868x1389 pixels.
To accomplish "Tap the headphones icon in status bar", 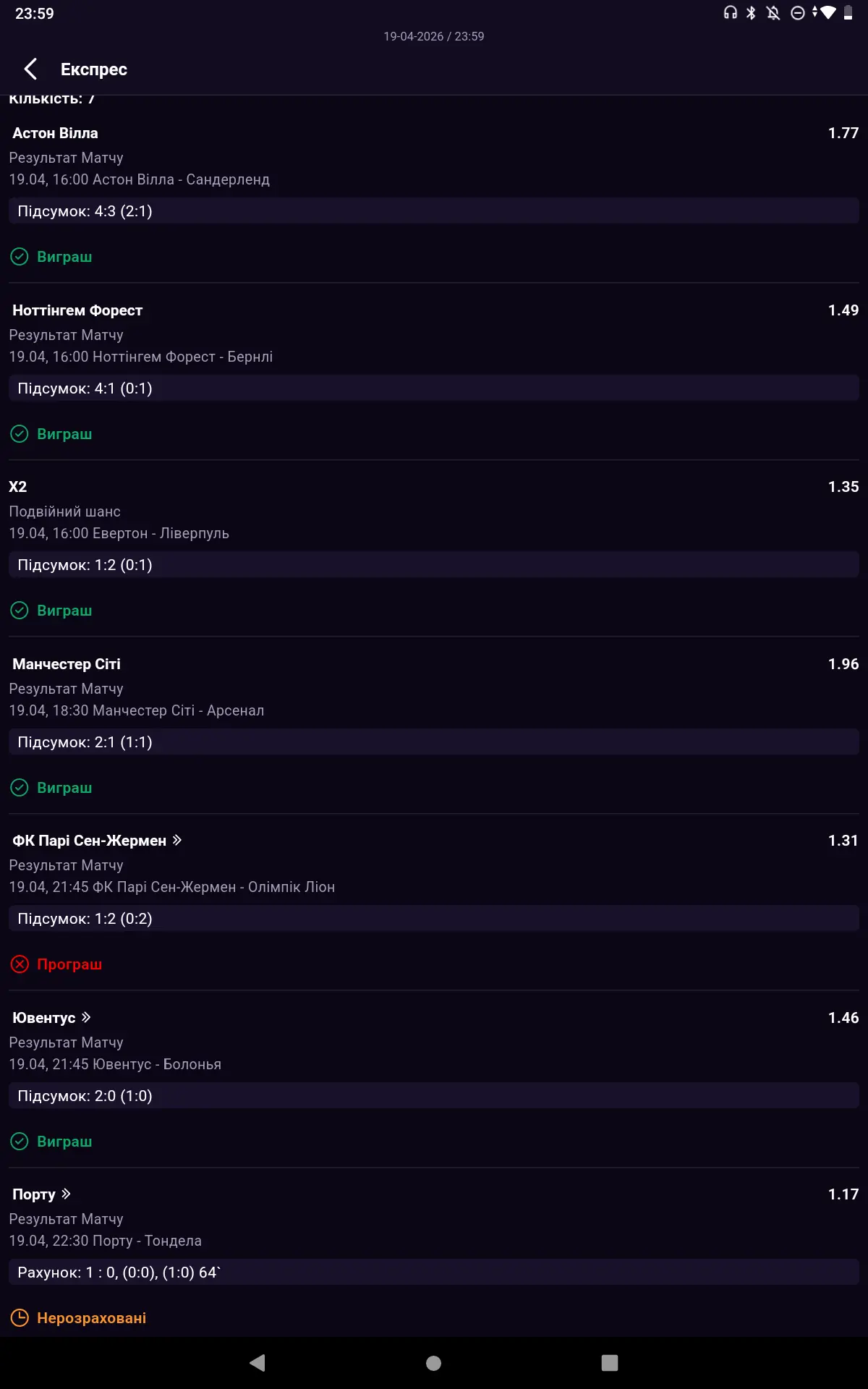I will coord(731,13).
